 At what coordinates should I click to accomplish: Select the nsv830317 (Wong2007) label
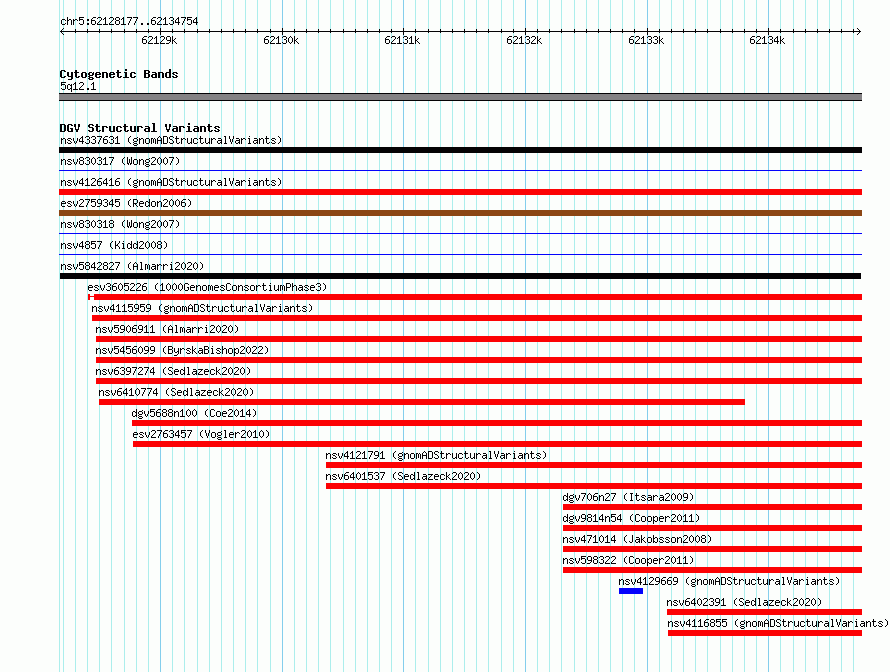[x=120, y=161]
